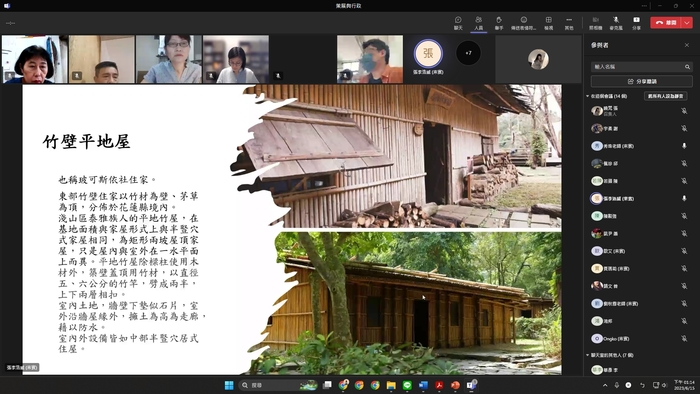The height and width of the screenshot is (394, 700).
Task: Click the mic icon on 張李浩威's row
Action: click(684, 198)
